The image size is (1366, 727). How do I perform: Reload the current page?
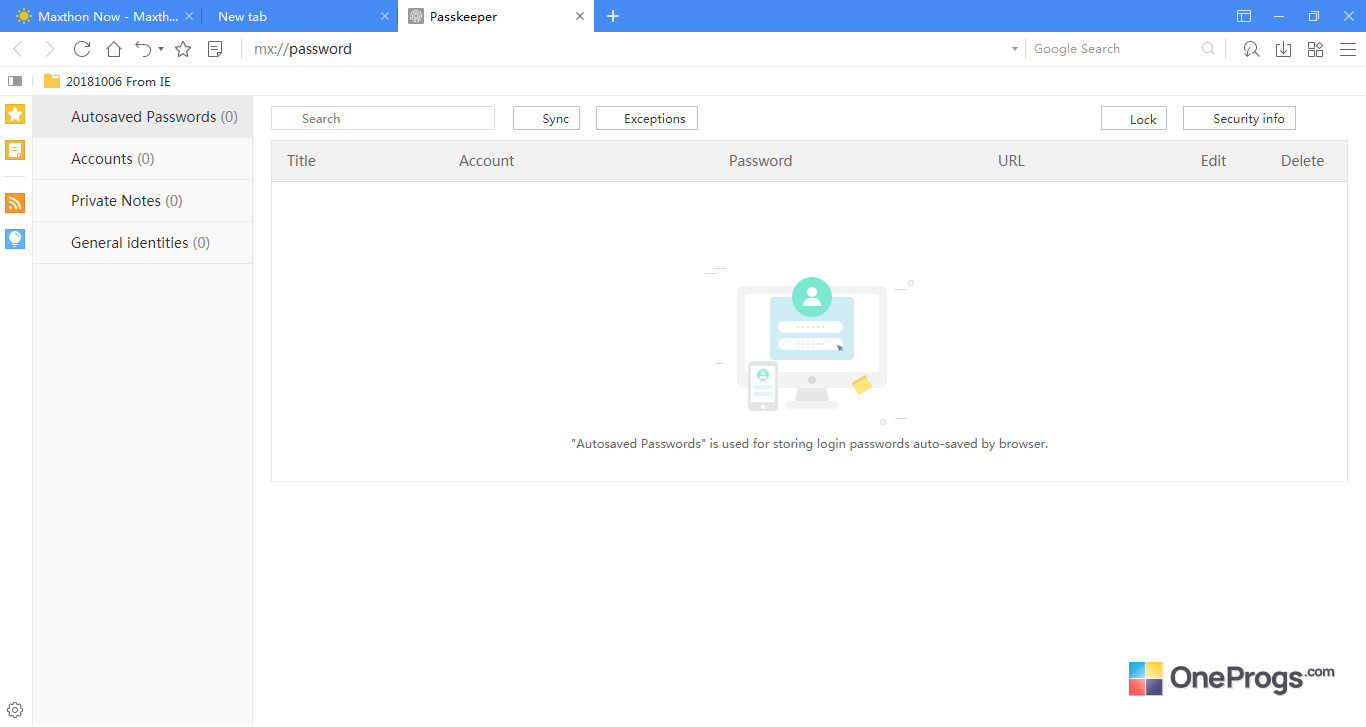(x=82, y=49)
